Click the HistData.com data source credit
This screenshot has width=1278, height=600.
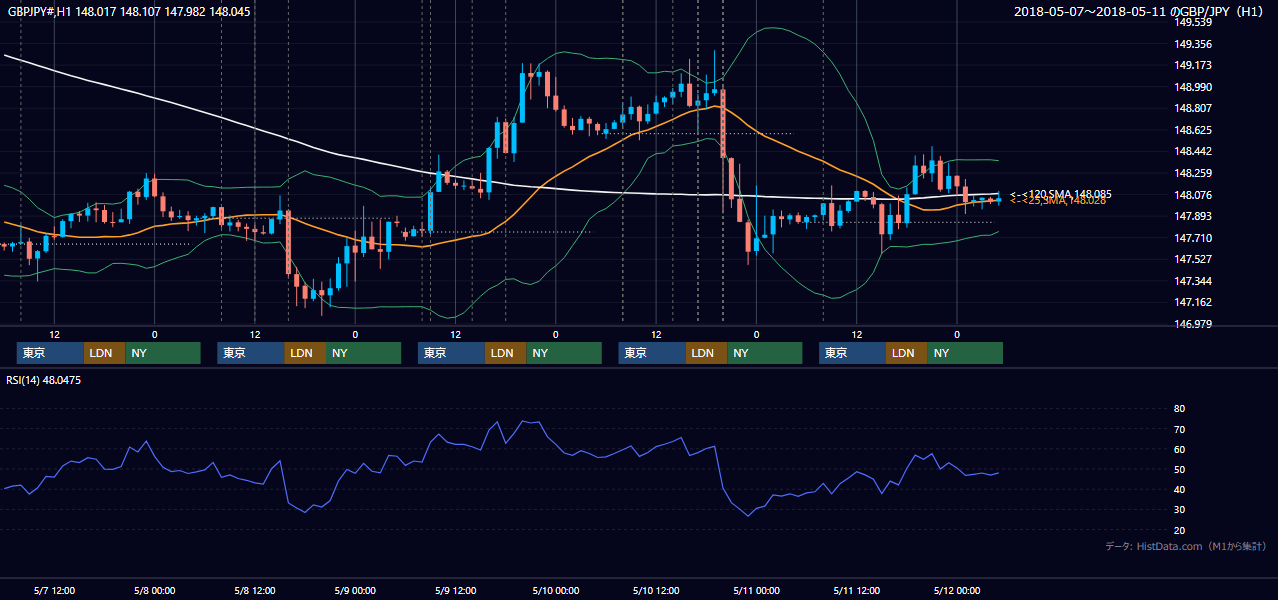1186,546
